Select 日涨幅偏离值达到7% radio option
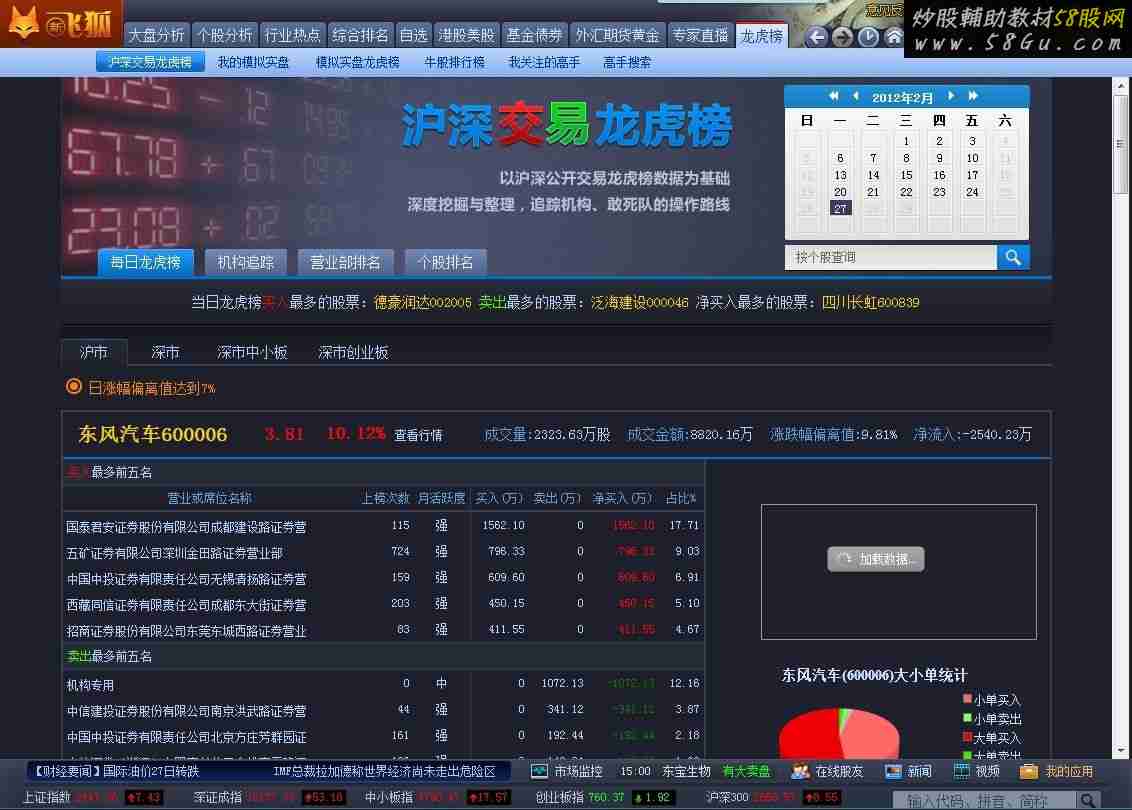Image resolution: width=1132 pixels, height=810 pixels. click(74, 387)
